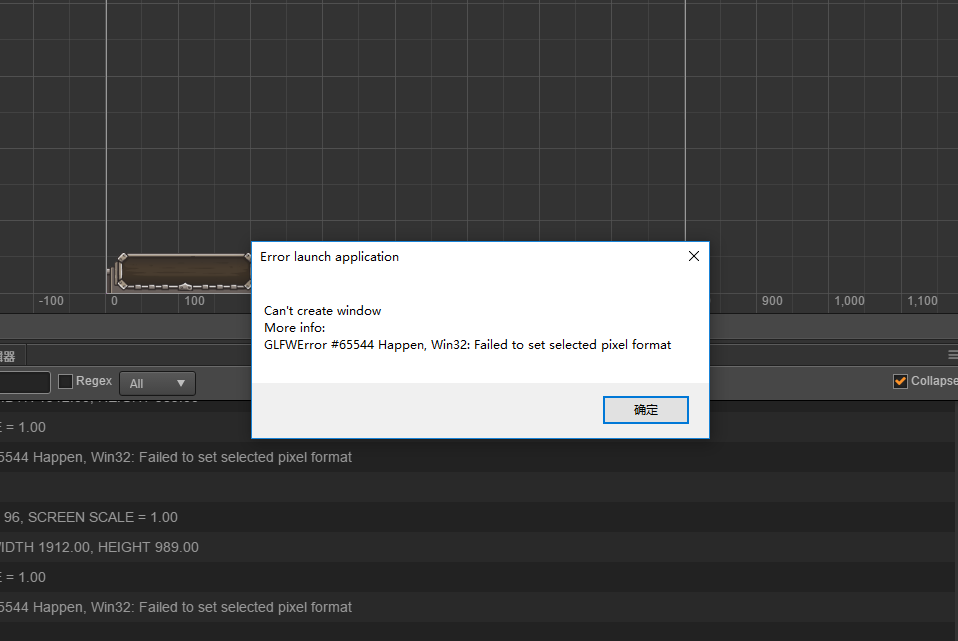
Task: Uncheck the Collapse checkbox
Action: coord(900,381)
